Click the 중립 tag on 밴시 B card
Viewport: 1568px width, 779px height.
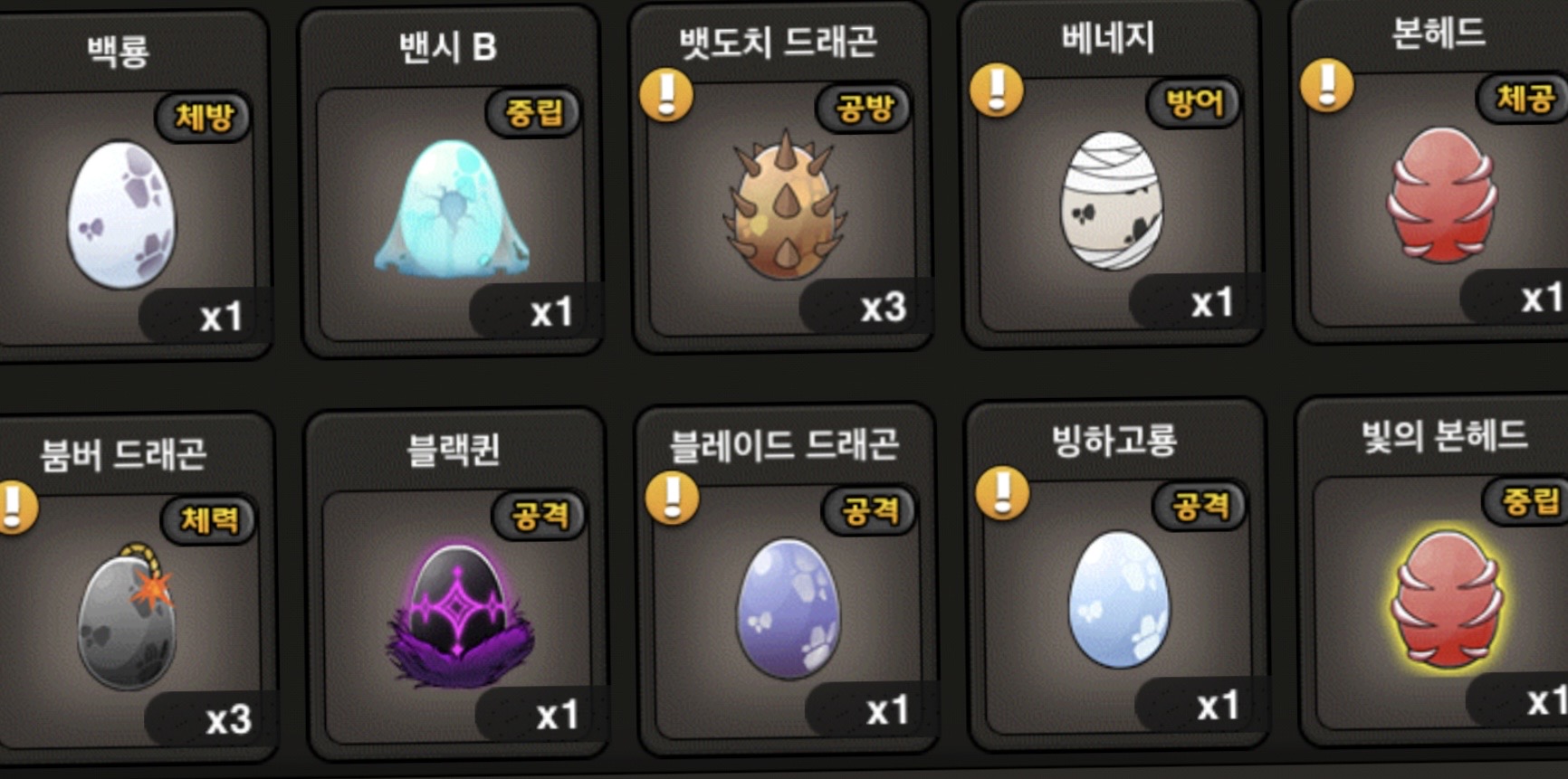[534, 113]
